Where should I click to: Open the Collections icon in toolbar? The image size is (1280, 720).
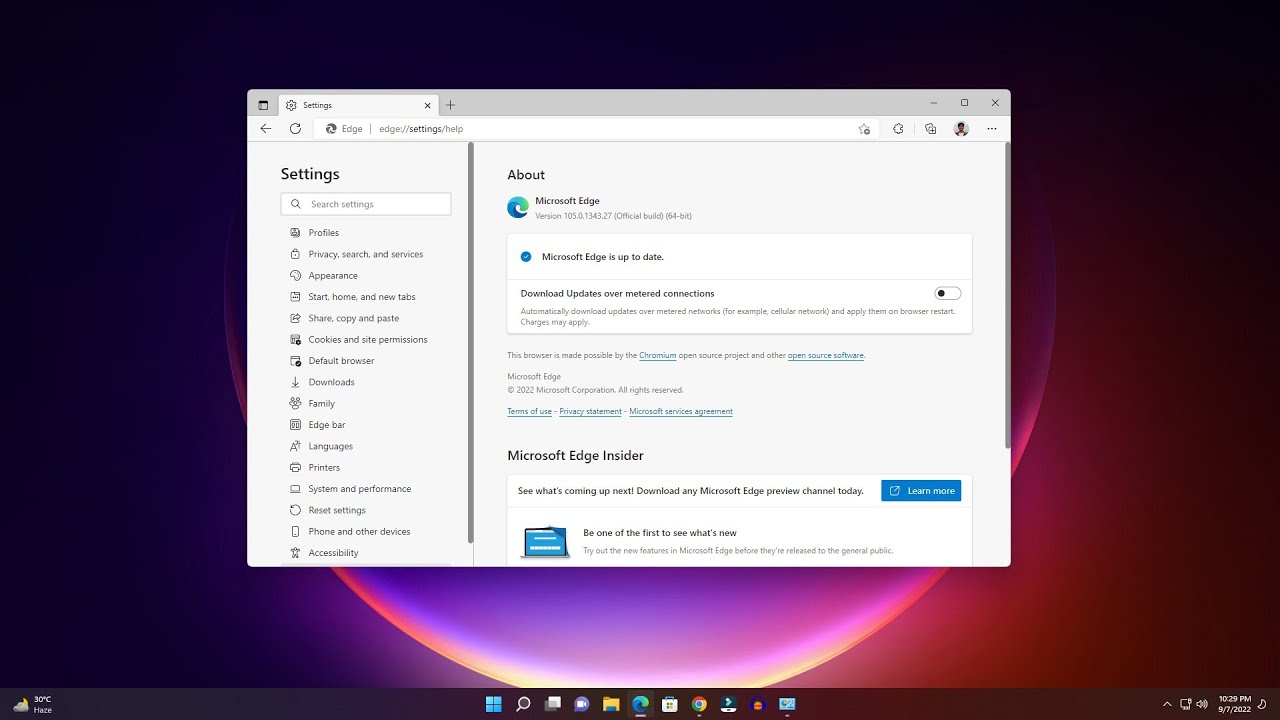[930, 129]
